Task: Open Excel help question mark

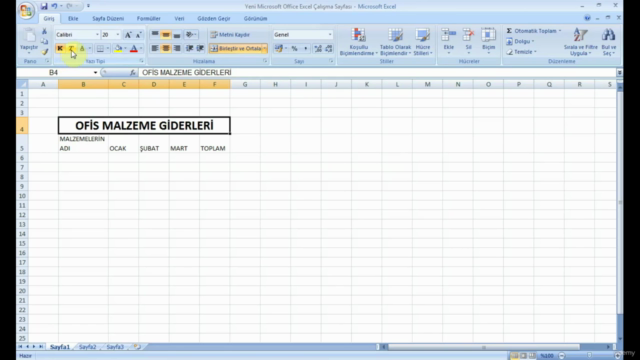Action: click(x=587, y=18)
